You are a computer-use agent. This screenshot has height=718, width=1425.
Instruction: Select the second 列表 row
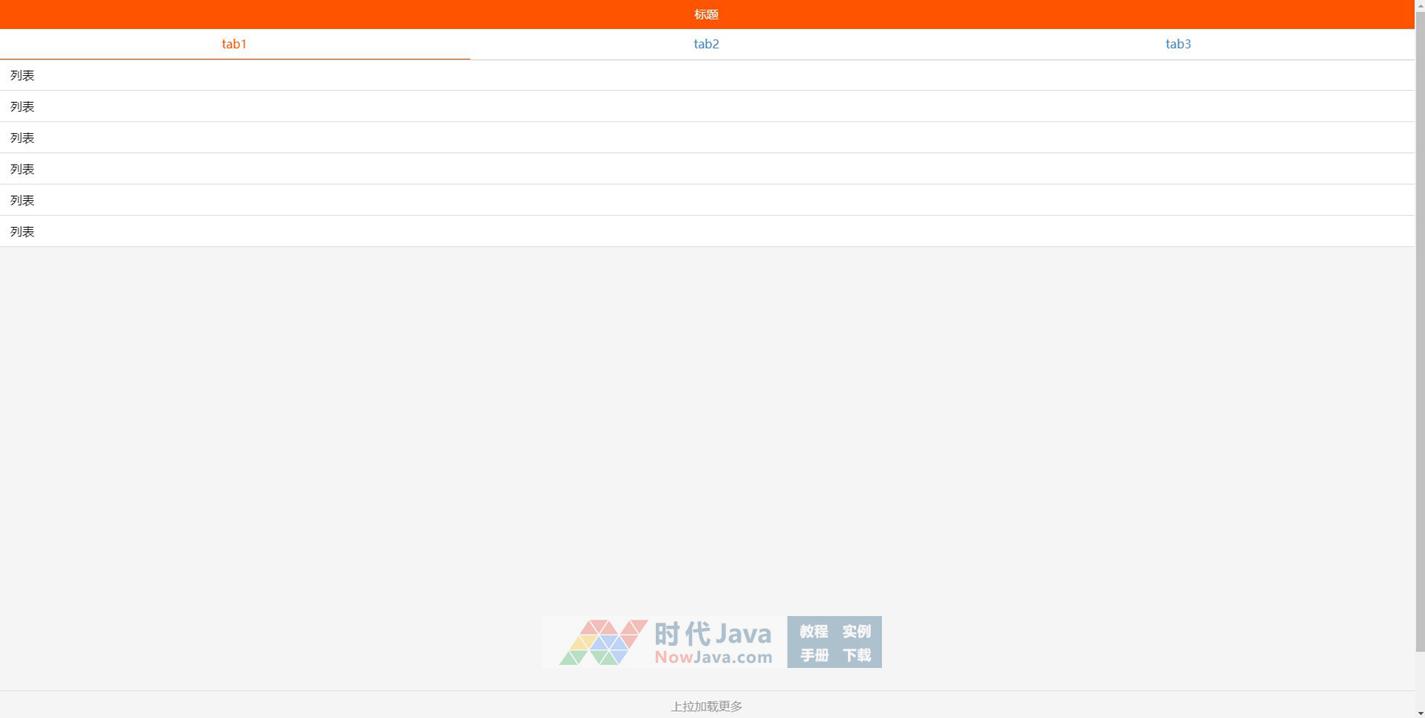[22, 106]
